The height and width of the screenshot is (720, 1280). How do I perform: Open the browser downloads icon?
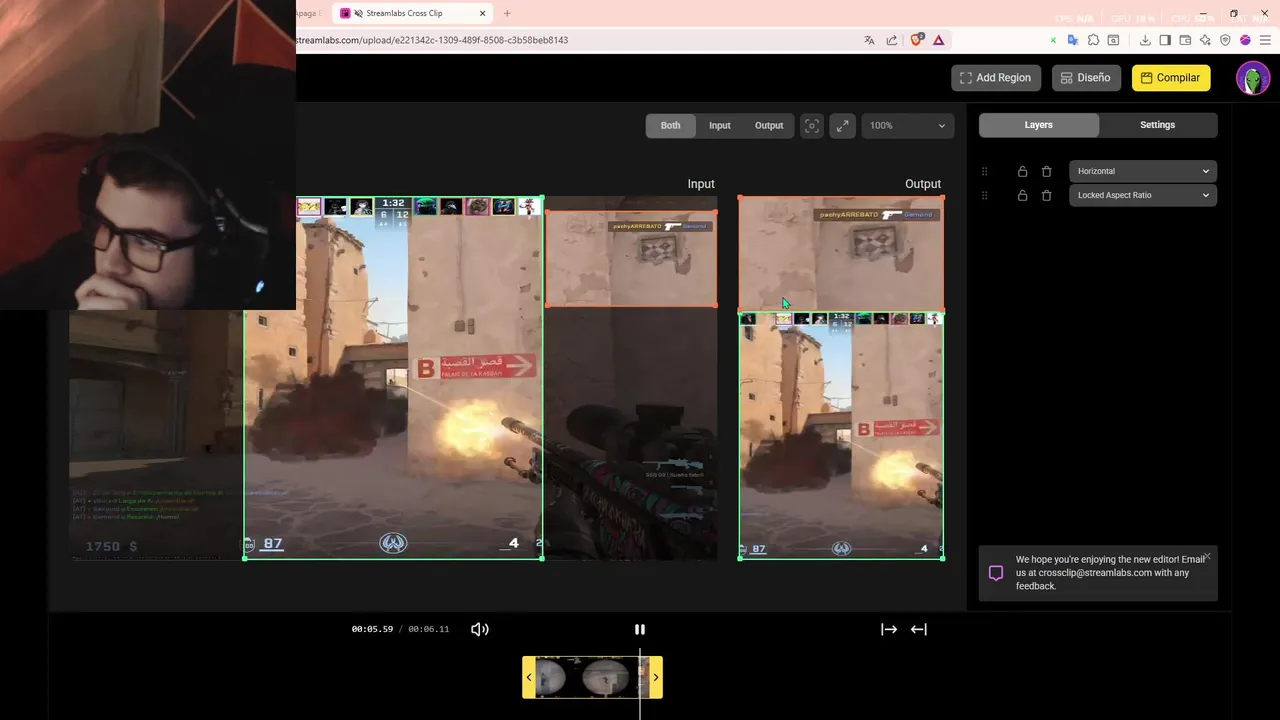tap(1145, 40)
